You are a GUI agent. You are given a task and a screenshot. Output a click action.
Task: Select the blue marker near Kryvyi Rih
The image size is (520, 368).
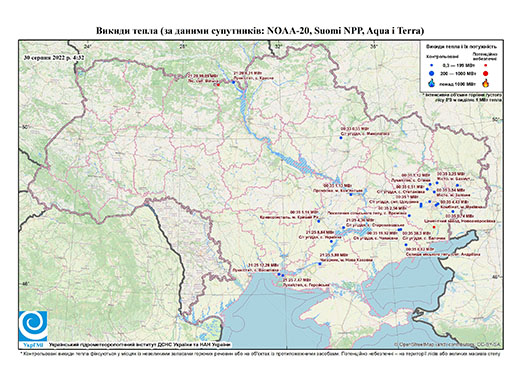(x=319, y=221)
